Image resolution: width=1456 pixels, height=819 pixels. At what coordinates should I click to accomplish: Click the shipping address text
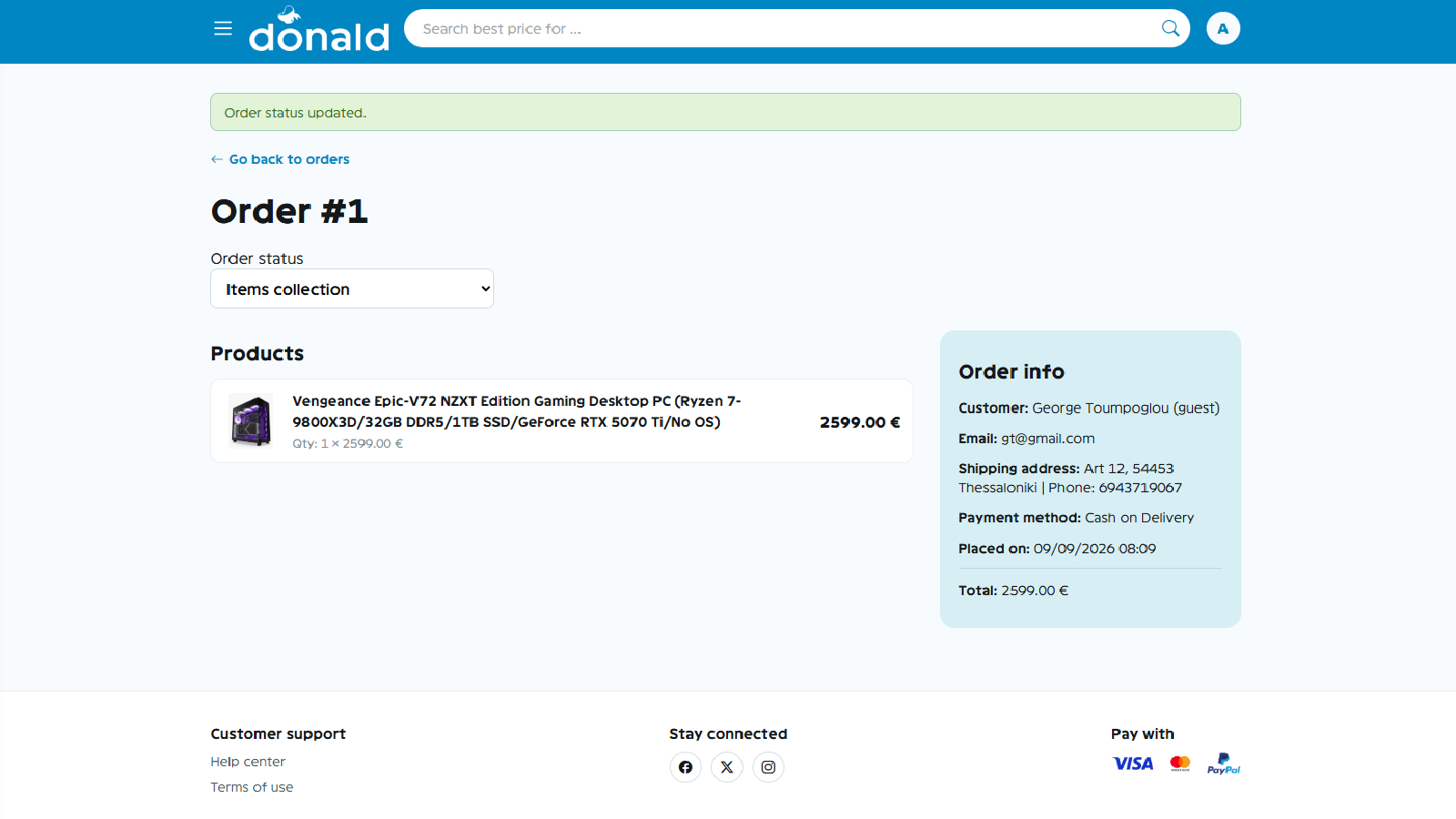point(1070,478)
